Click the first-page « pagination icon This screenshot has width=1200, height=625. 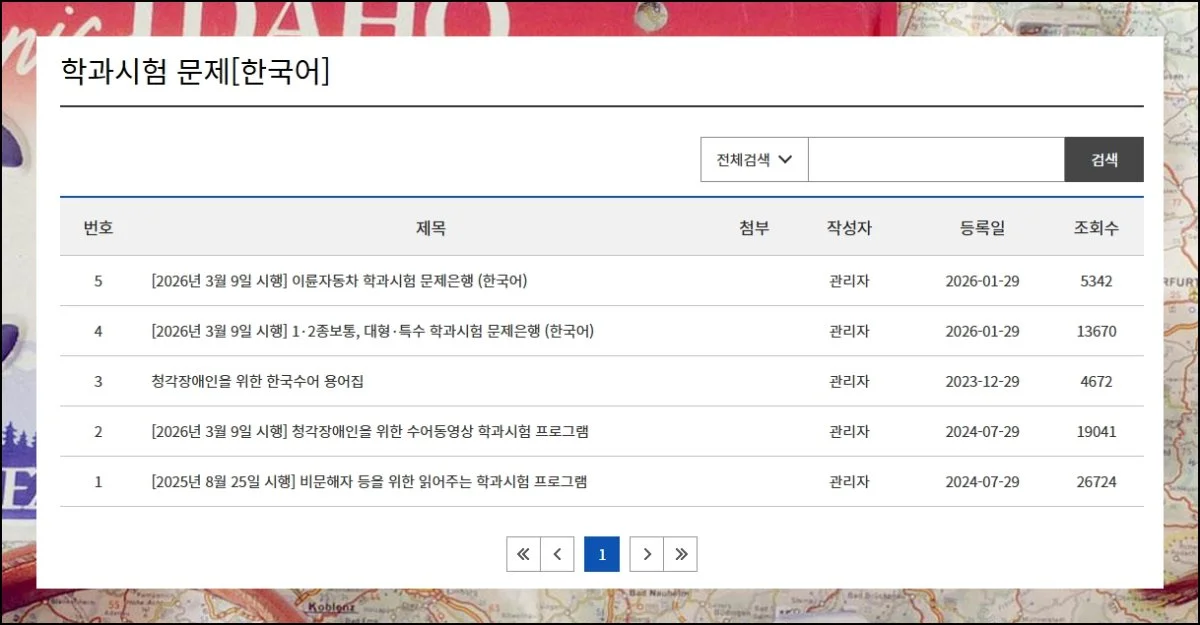coord(522,553)
